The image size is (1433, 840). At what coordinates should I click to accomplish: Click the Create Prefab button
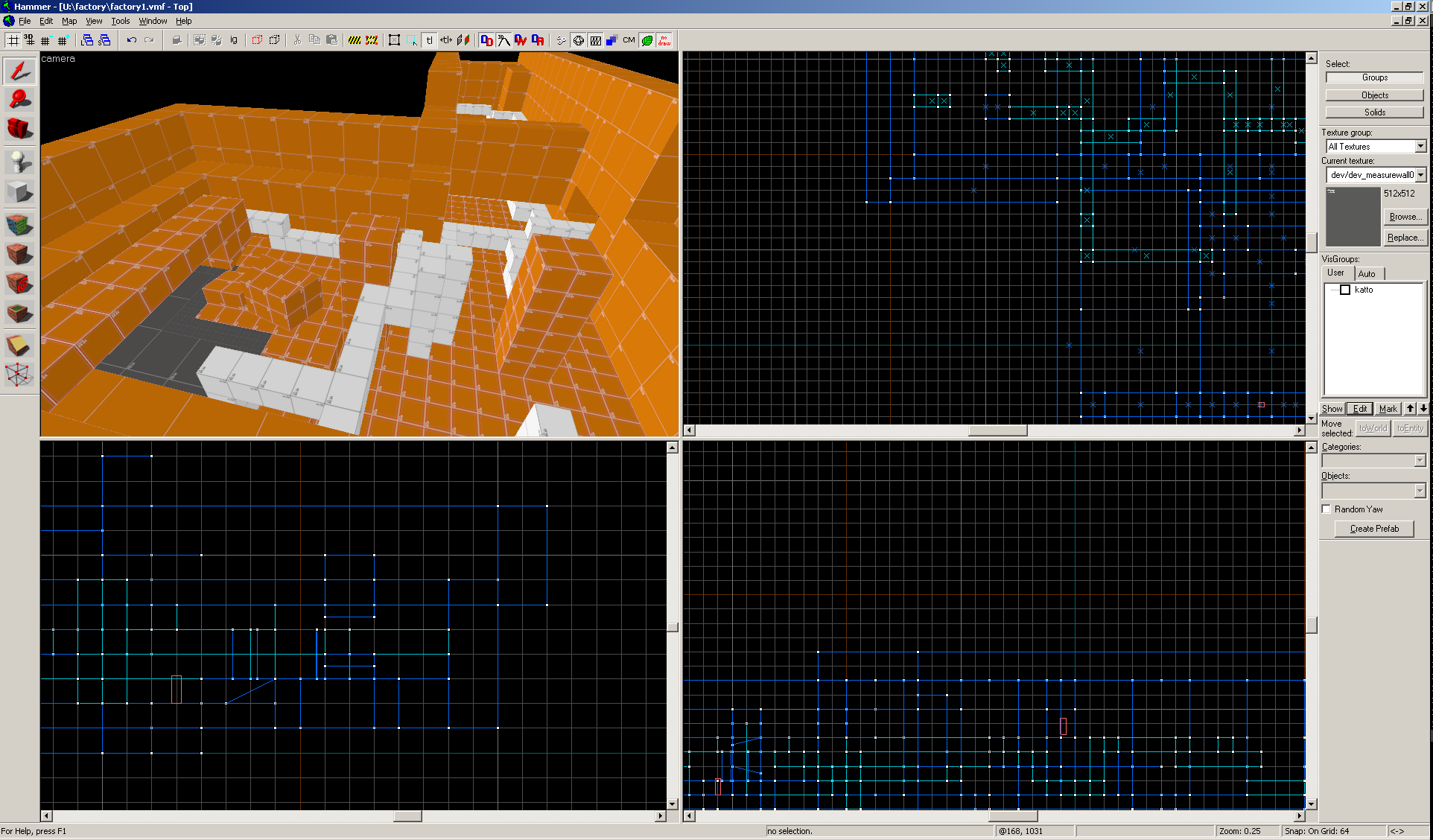point(1374,529)
